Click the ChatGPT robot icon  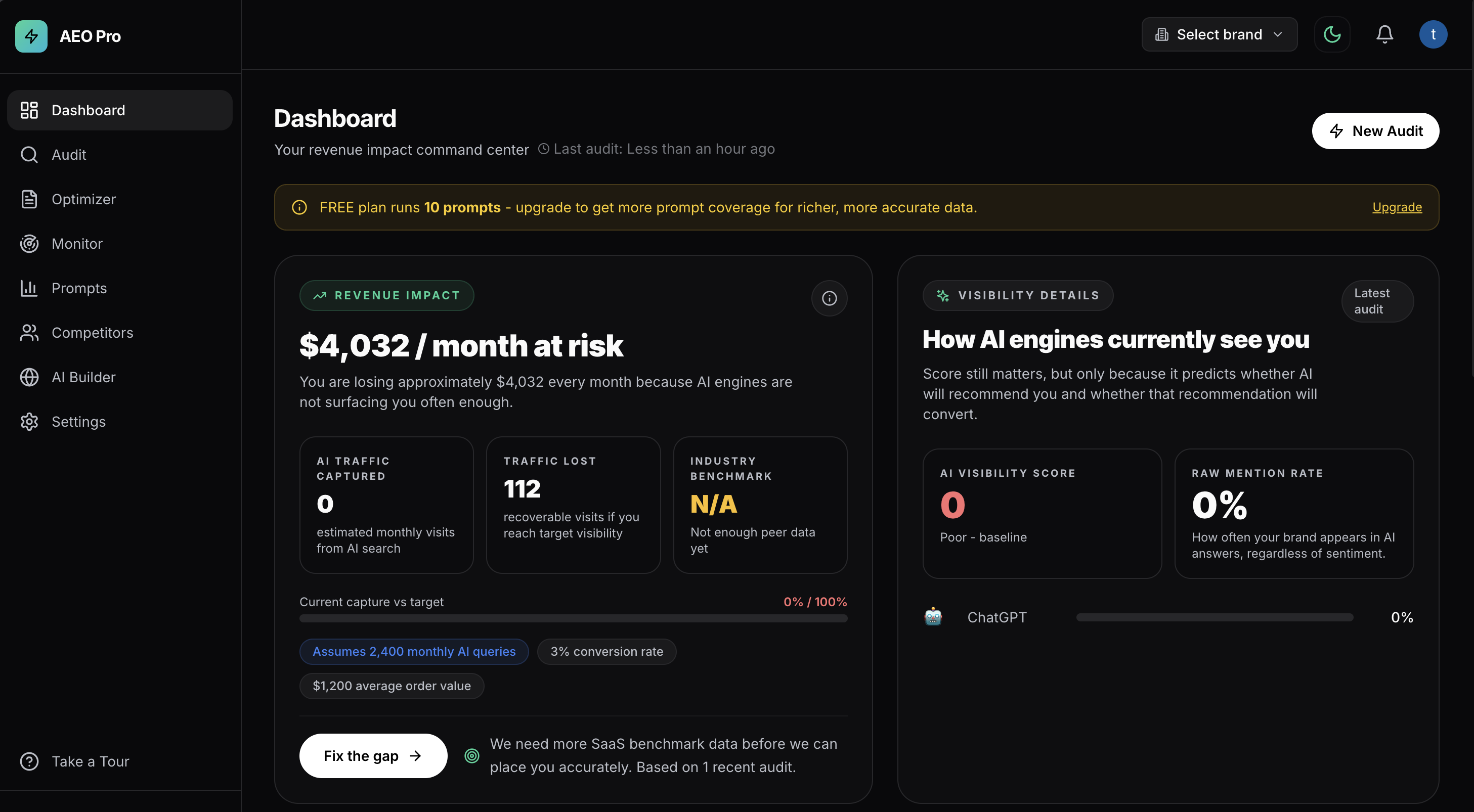[x=933, y=617]
